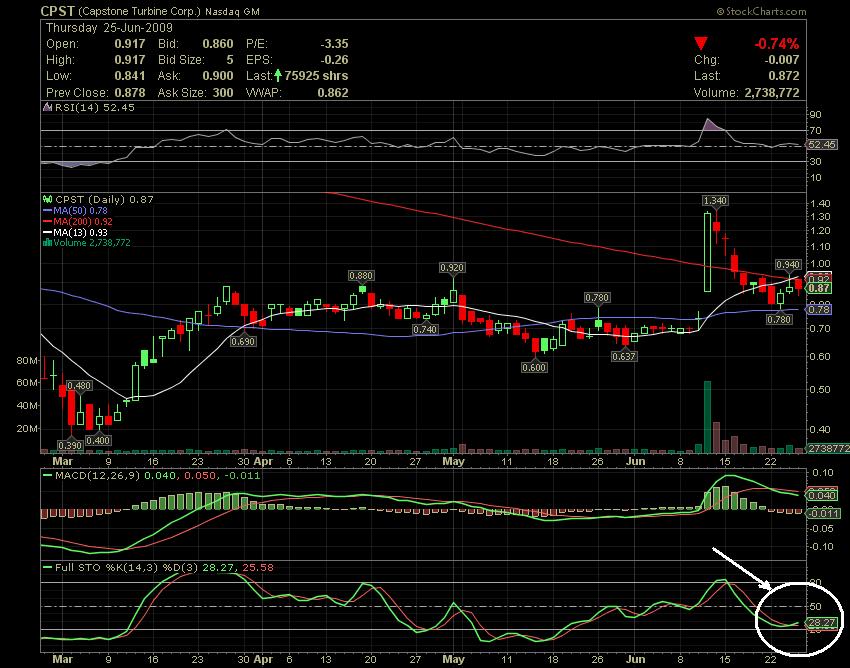Click the 0.400 price label

click(x=98, y=440)
